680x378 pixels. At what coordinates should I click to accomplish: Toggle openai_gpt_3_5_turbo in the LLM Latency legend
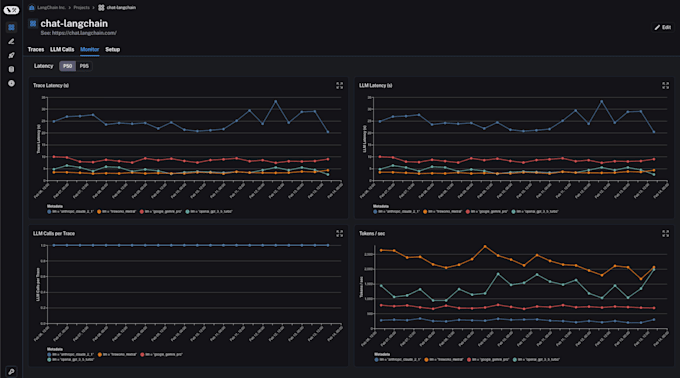point(535,212)
